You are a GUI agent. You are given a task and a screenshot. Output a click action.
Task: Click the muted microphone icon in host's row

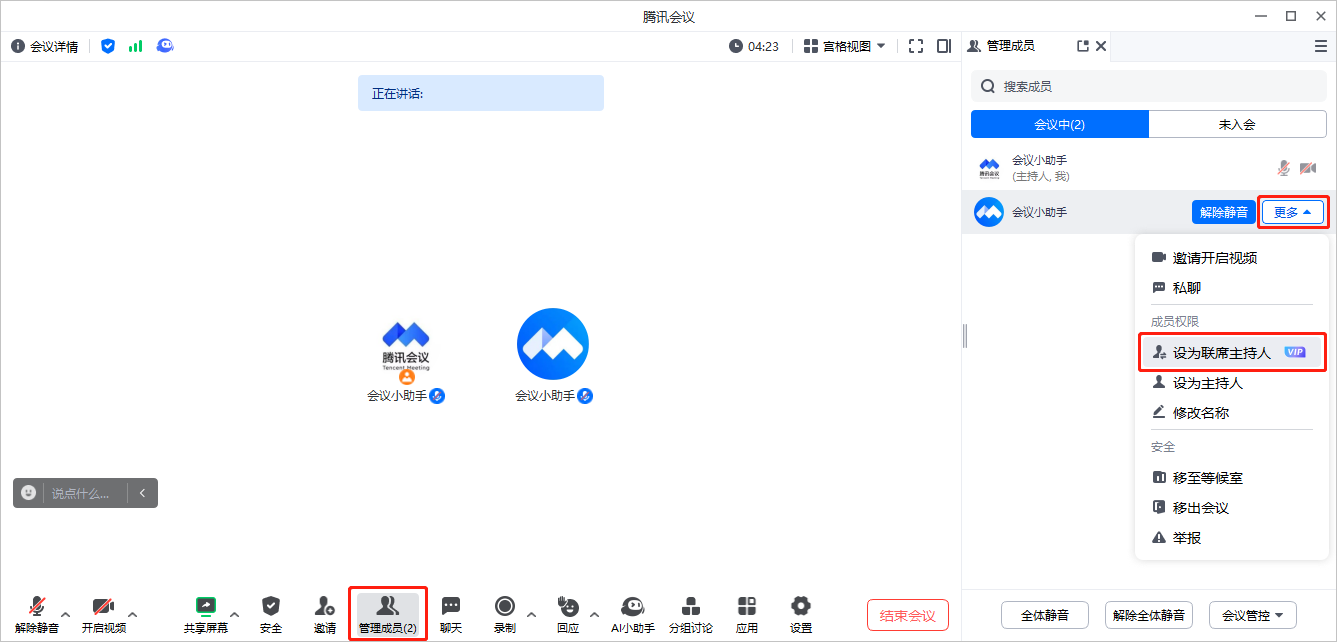(x=1285, y=168)
